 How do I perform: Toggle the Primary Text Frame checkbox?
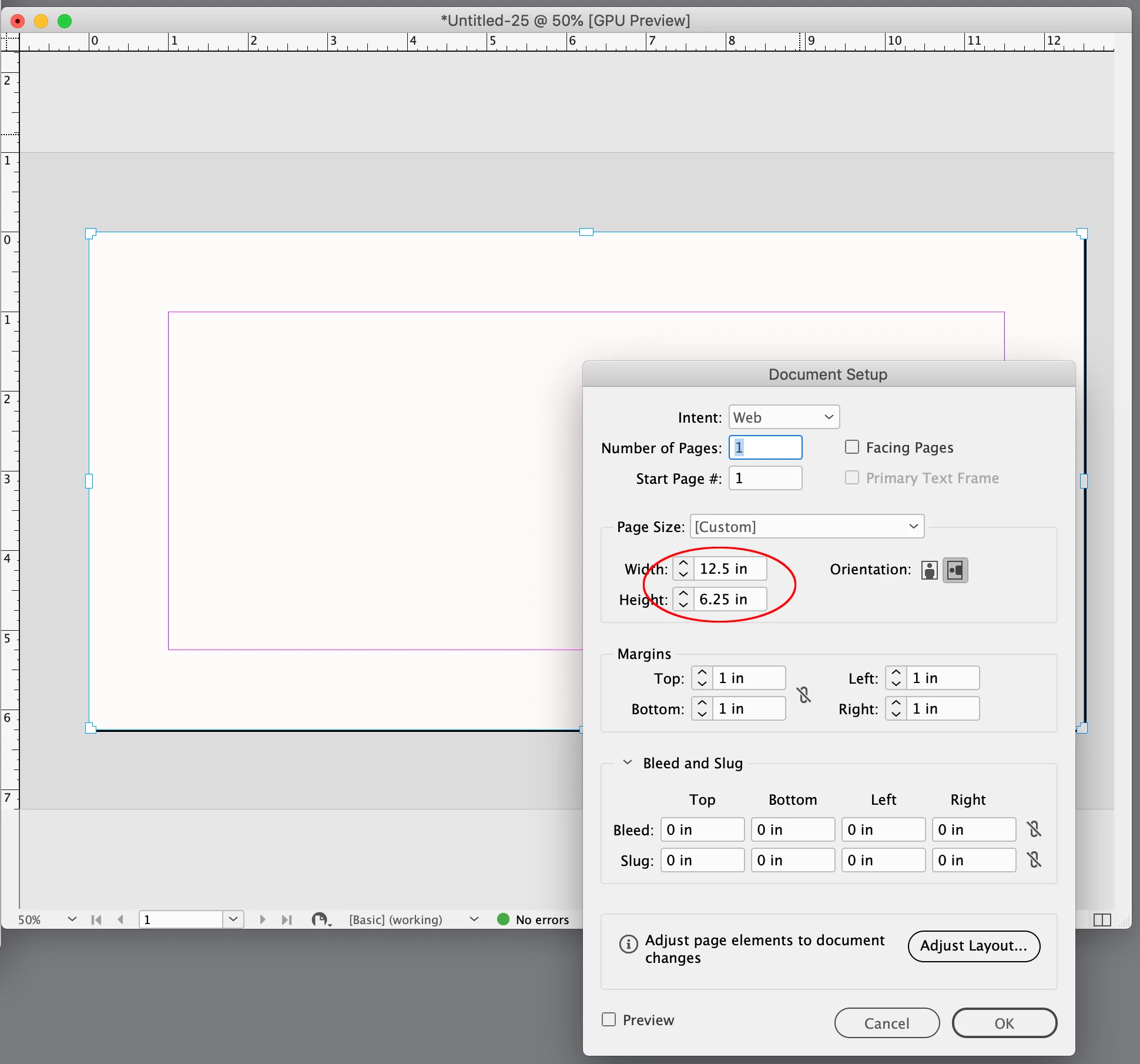pos(852,478)
